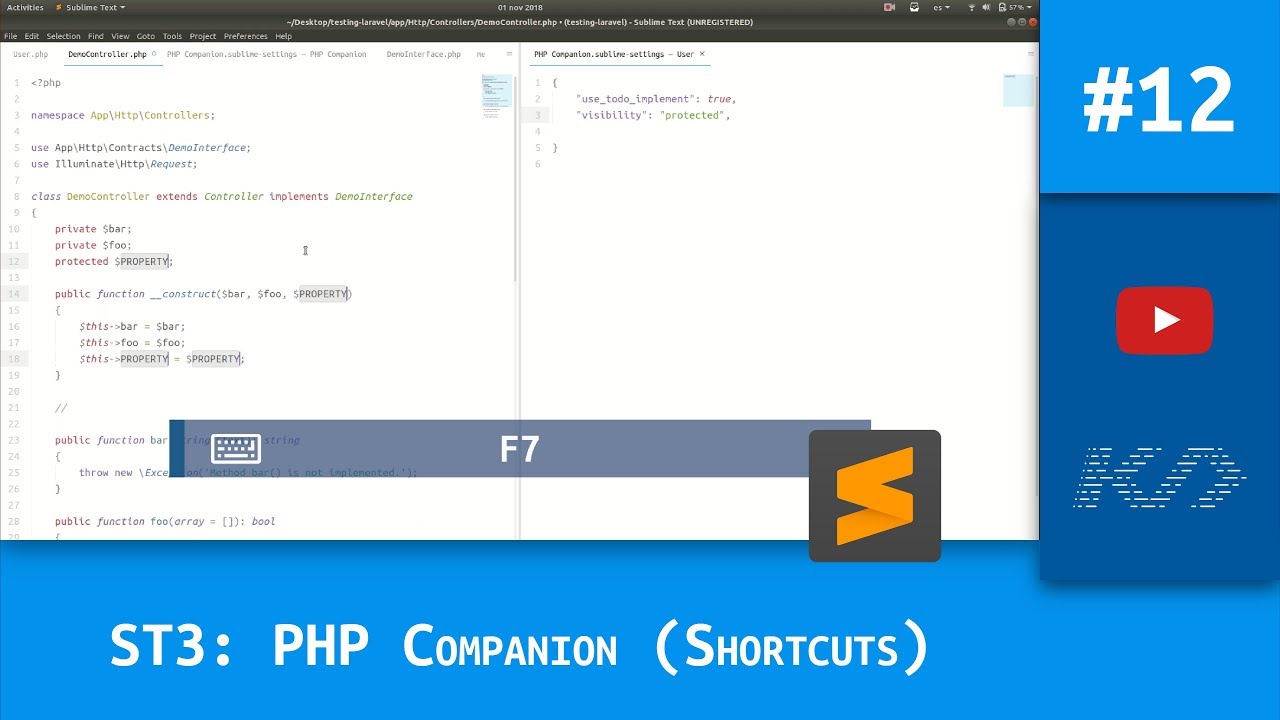Click the 'true' value of use_todo_implement
The image size is (1280, 720).
click(720, 98)
